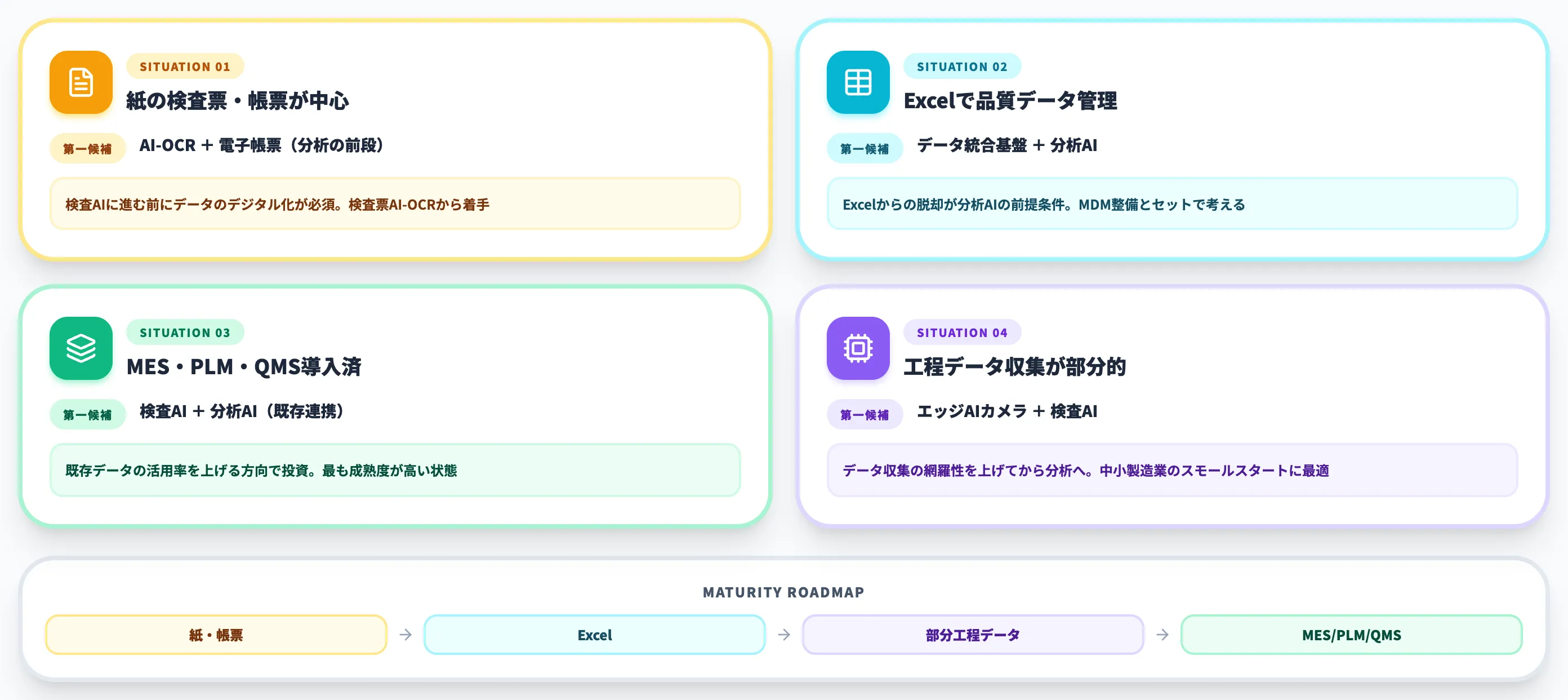Select the SITUATION 04 badge

pos(962,333)
